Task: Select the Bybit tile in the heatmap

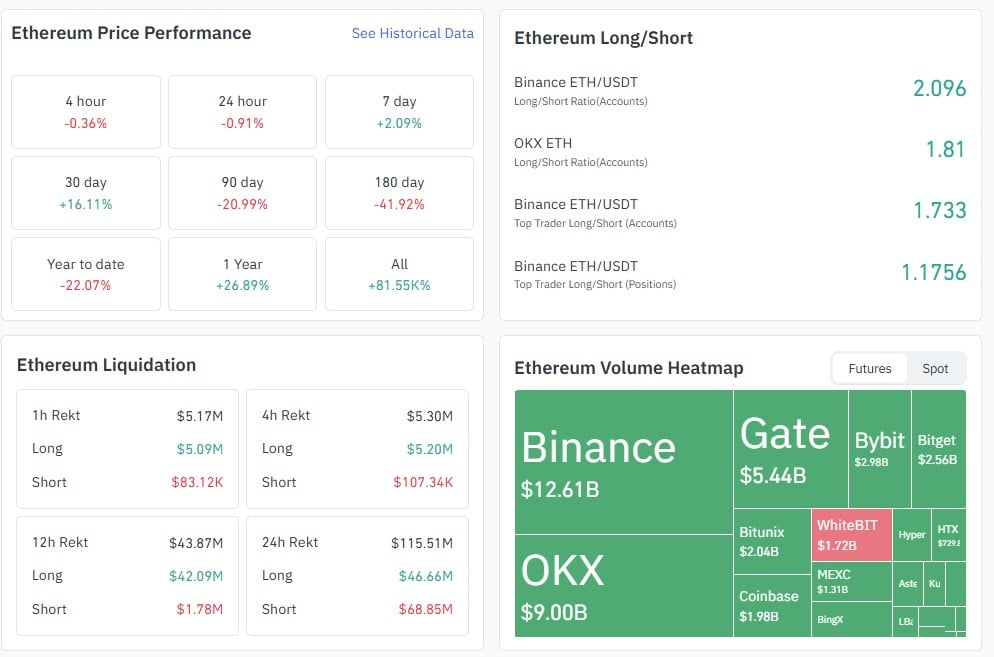Action: pyautogui.click(x=877, y=440)
